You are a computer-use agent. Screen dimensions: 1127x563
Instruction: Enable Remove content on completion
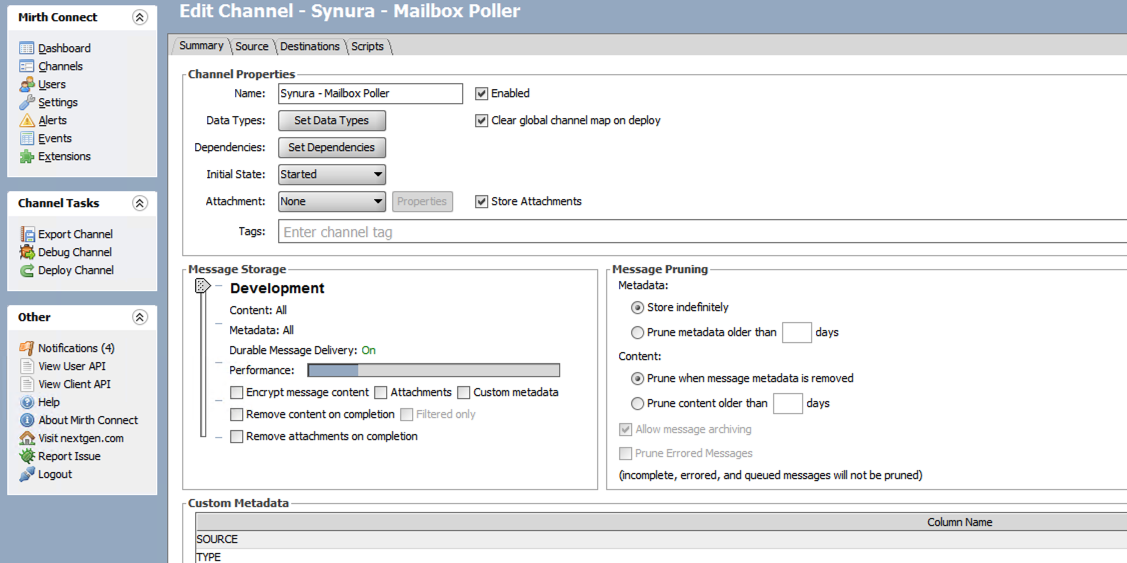[x=236, y=414]
